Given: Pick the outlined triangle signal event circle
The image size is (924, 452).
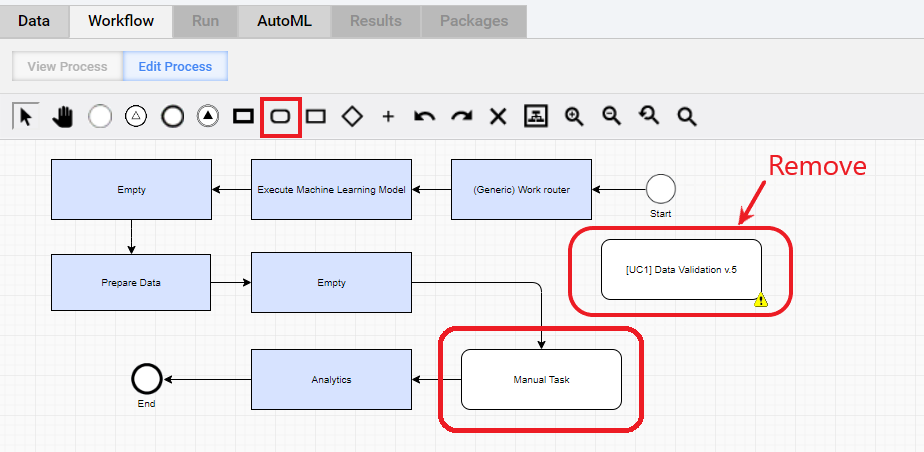Looking at the screenshot, I should (136, 117).
